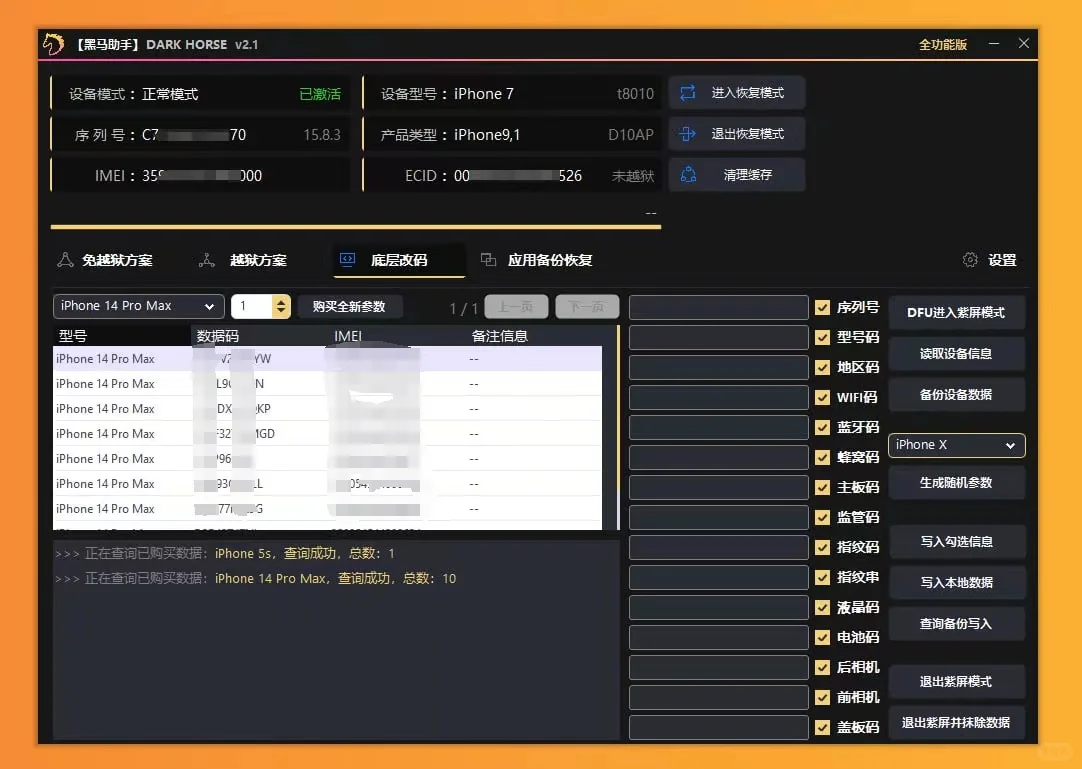
Task: Toggle the WIFI码 checkbox
Action: (x=823, y=397)
